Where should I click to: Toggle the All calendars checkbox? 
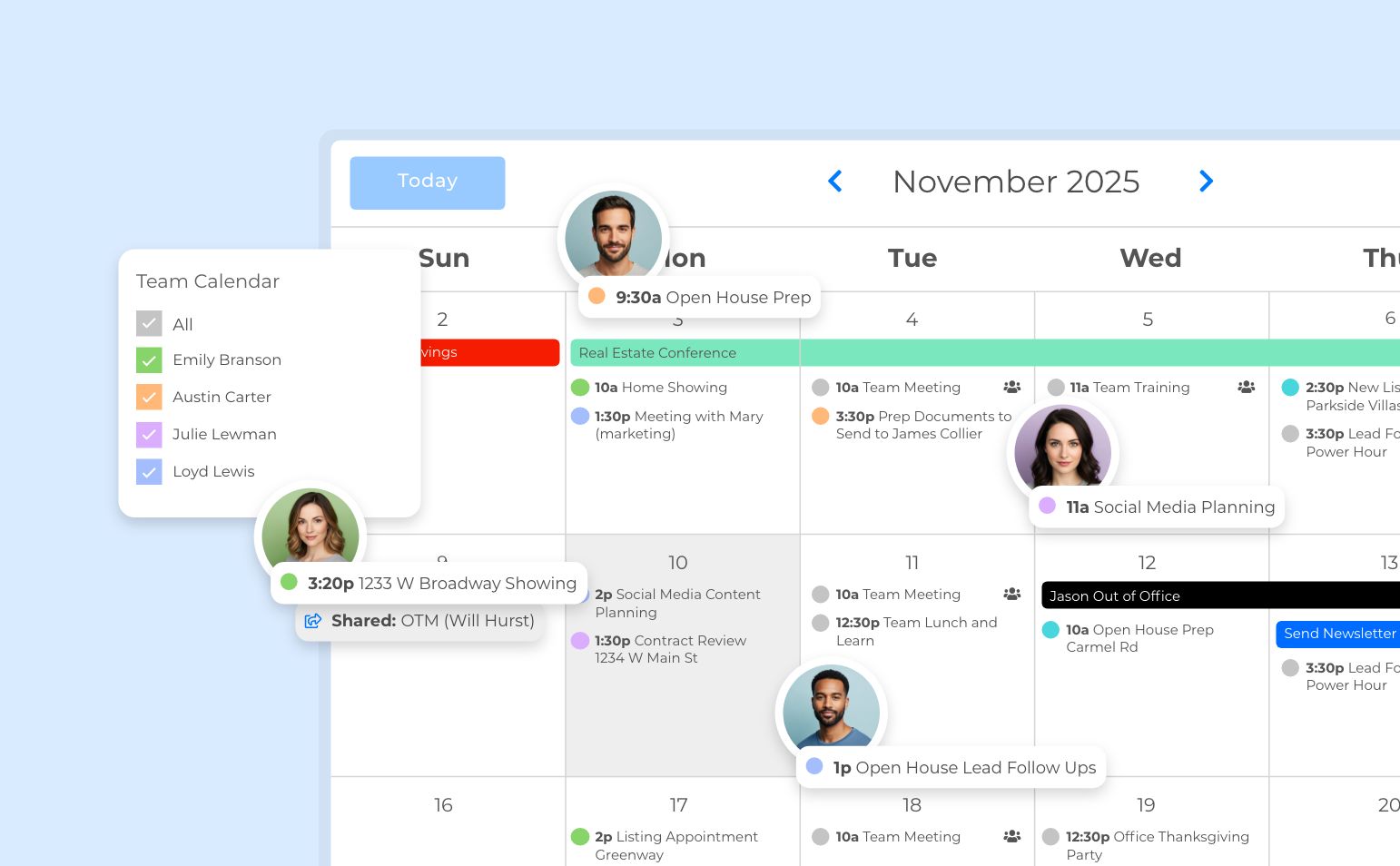149,324
